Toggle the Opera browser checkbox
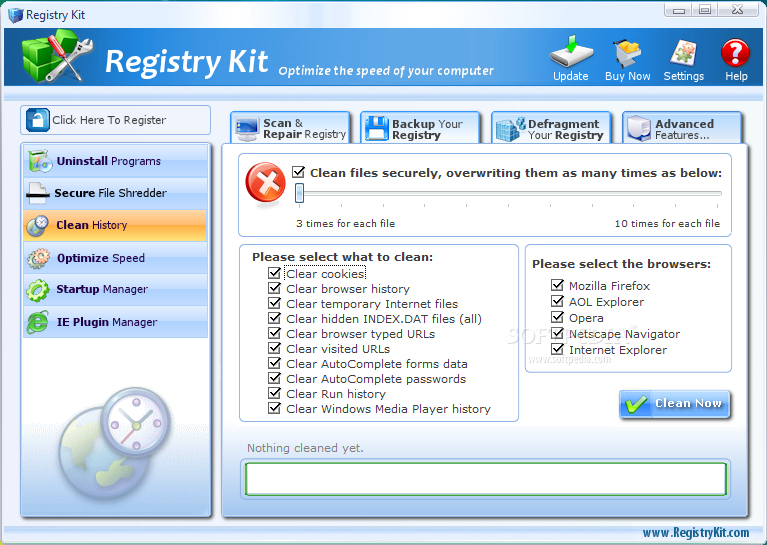Image resolution: width=767 pixels, height=545 pixels. [557, 318]
